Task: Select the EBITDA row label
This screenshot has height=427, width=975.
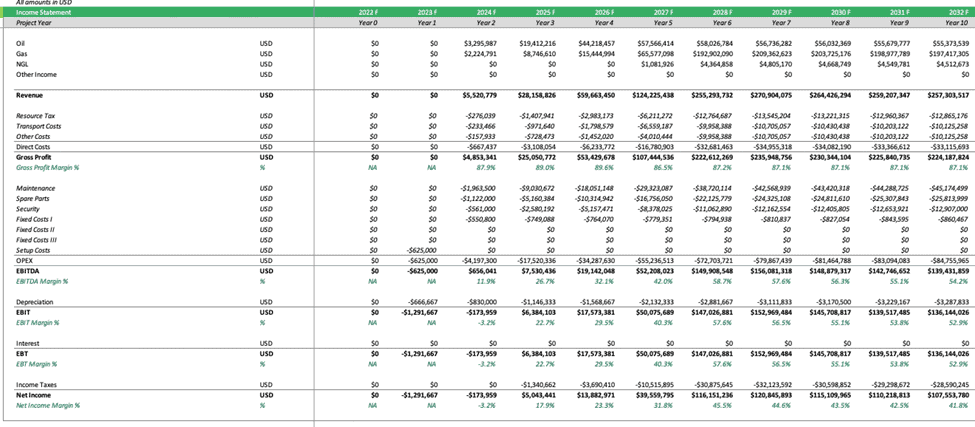Action: coord(27,271)
